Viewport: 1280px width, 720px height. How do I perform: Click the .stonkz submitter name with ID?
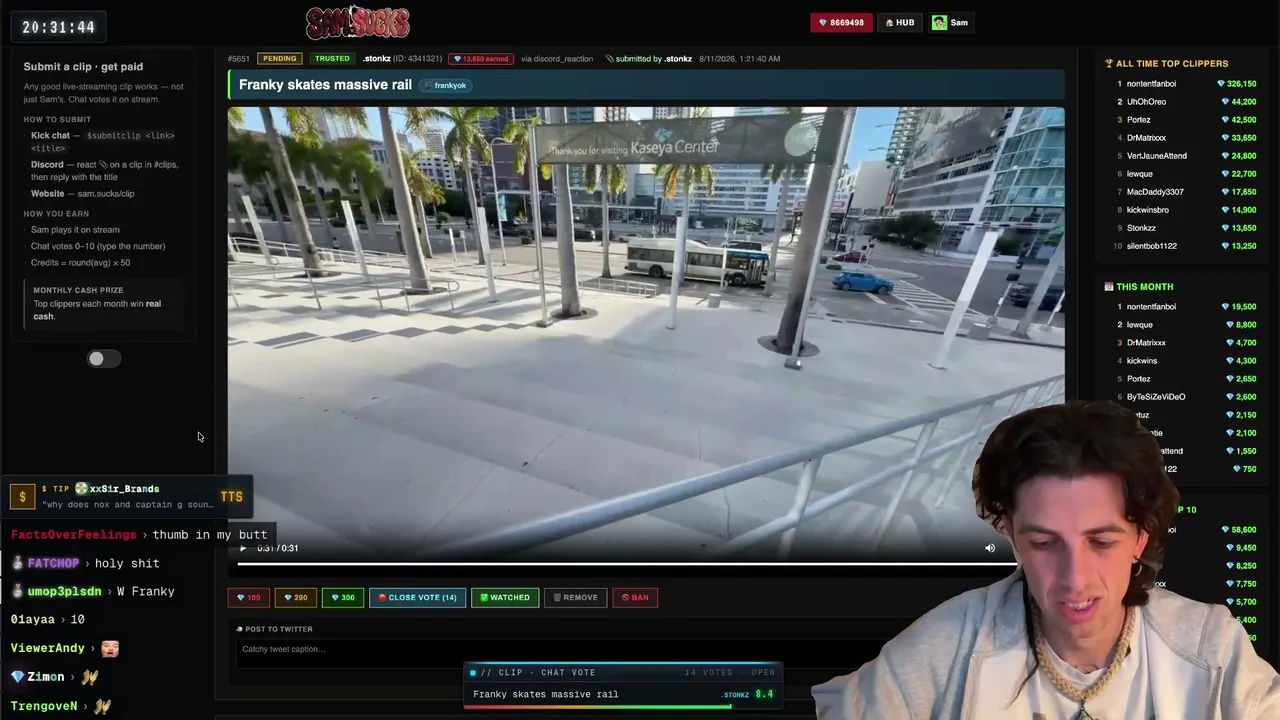(402, 59)
